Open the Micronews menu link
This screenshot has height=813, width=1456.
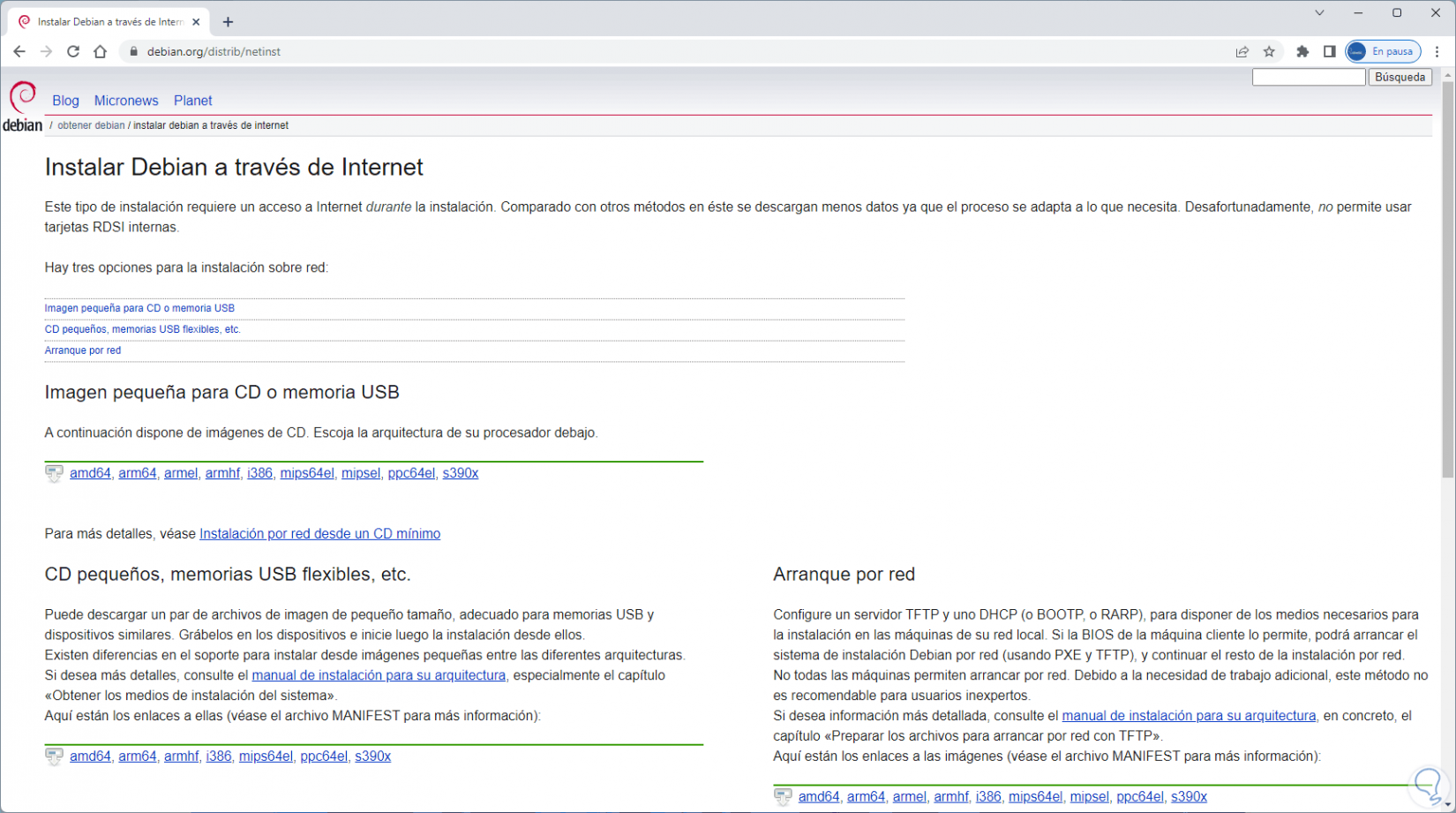pyautogui.click(x=126, y=101)
